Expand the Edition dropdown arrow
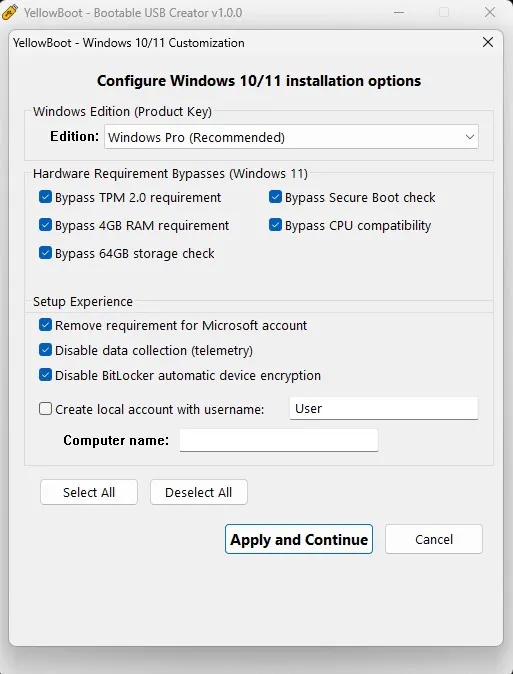Image resolution: width=513 pixels, height=674 pixels. point(470,137)
